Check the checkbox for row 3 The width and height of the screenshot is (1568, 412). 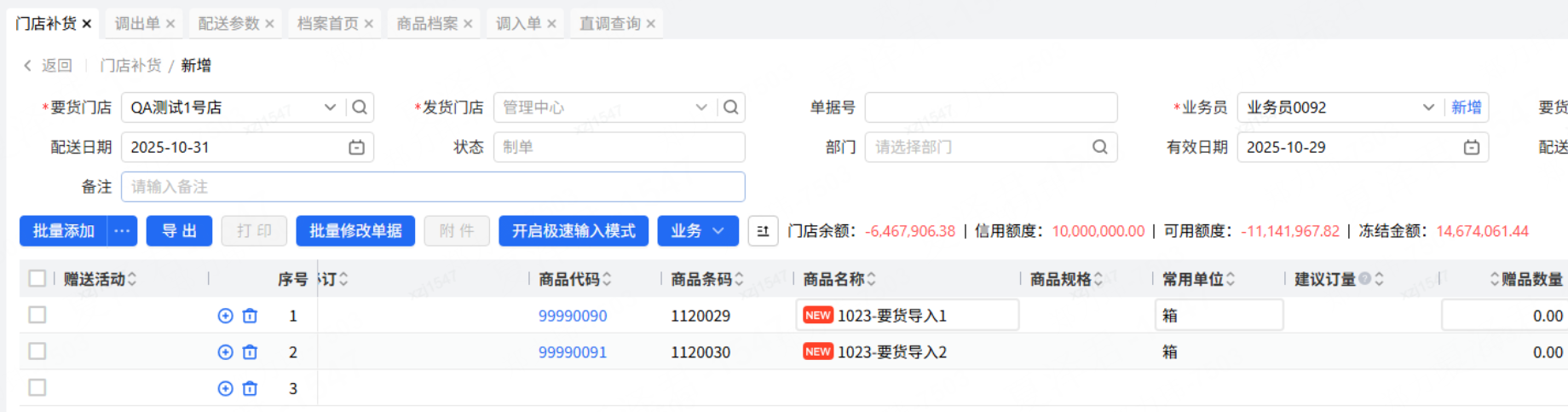37,388
